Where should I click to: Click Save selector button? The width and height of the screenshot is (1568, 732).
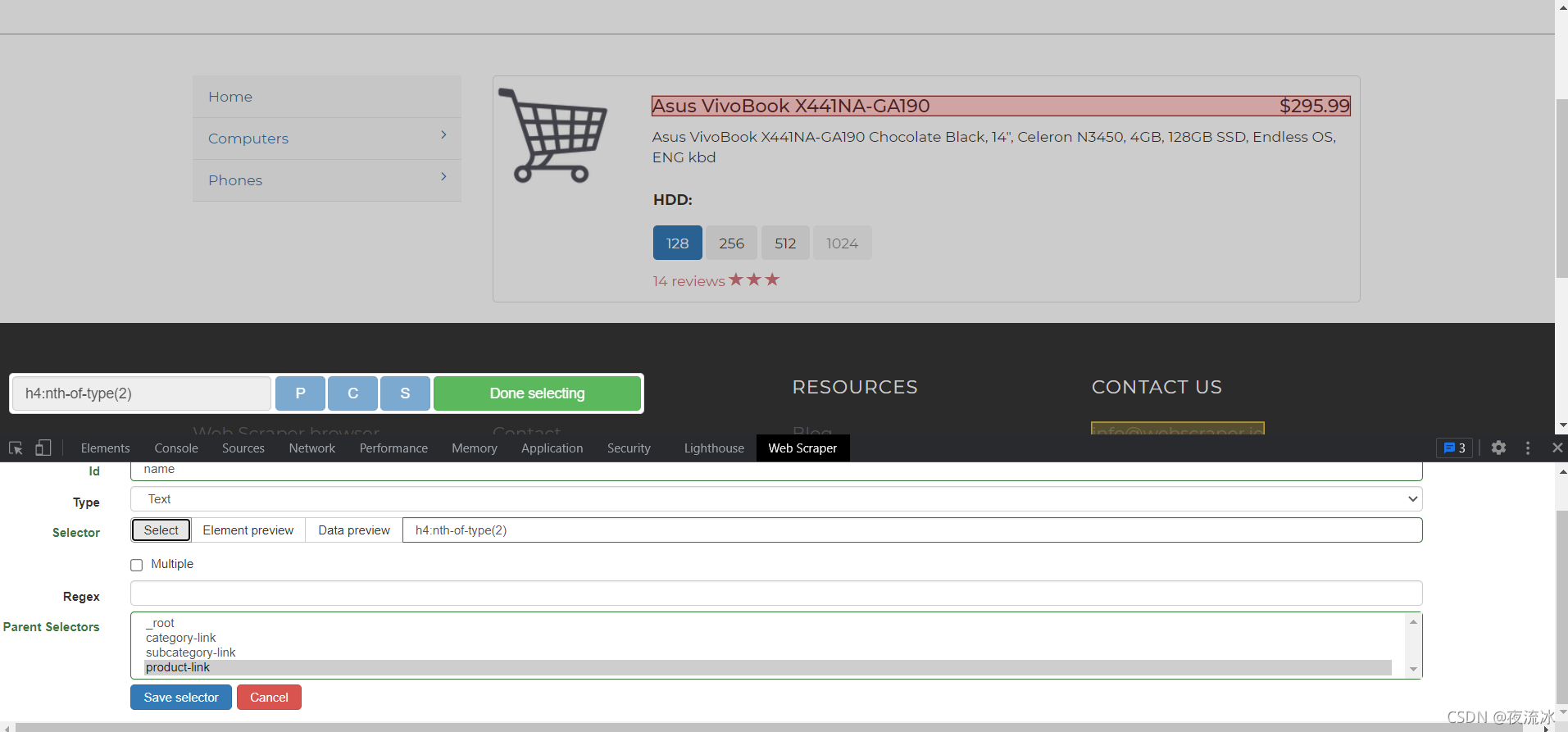click(x=181, y=698)
